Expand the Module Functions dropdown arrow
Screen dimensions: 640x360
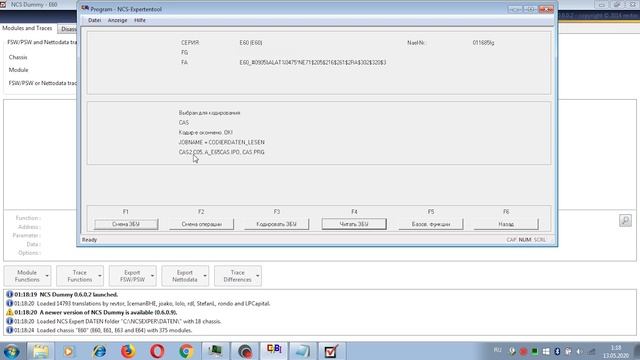point(47,276)
